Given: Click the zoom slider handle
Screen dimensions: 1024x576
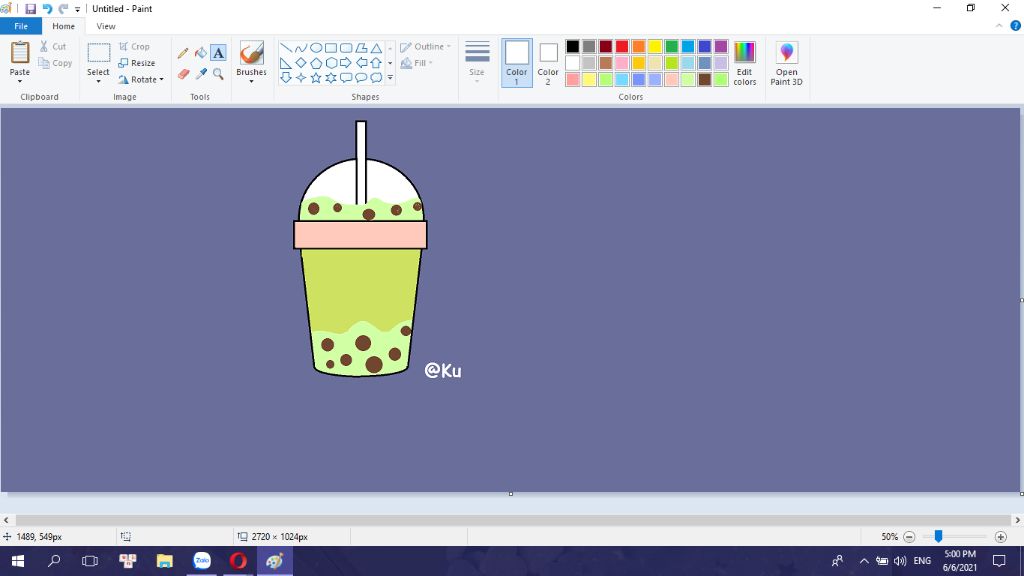Looking at the screenshot, I should click(938, 536).
